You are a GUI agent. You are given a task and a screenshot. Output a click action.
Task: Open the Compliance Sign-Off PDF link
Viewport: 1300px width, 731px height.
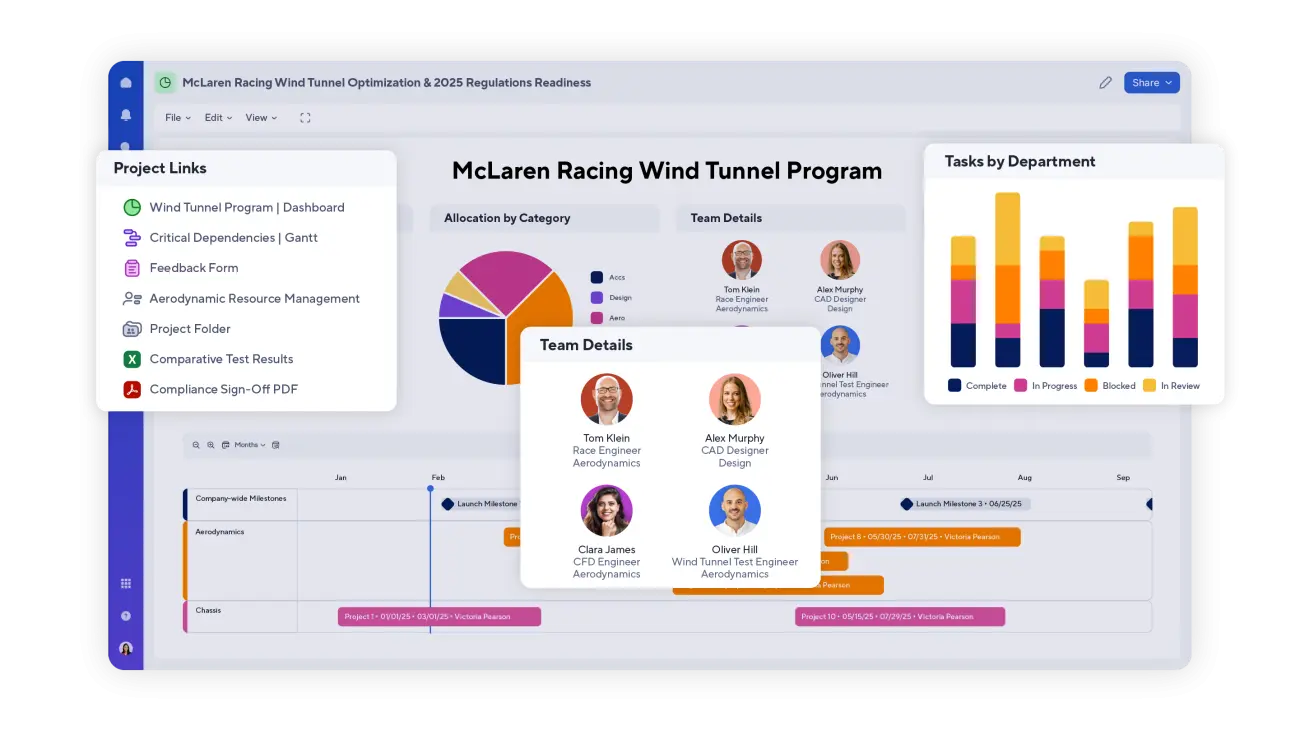click(223, 389)
